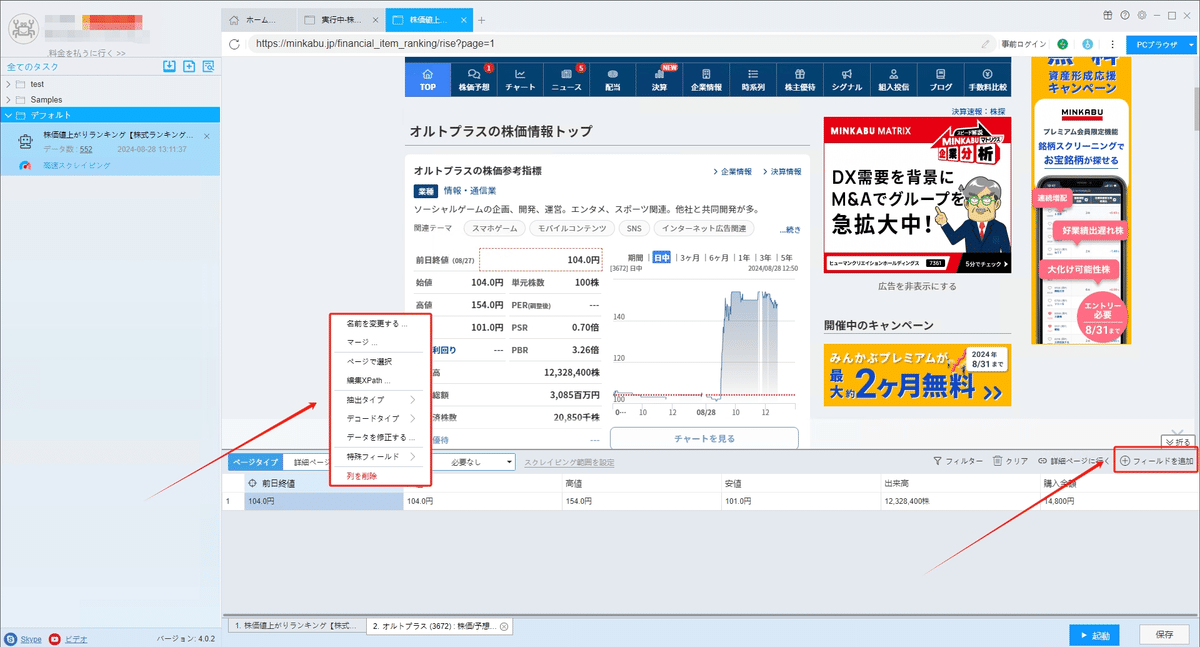Select the 3ヶ月 chart period
1200x647 pixels.
pos(689,257)
